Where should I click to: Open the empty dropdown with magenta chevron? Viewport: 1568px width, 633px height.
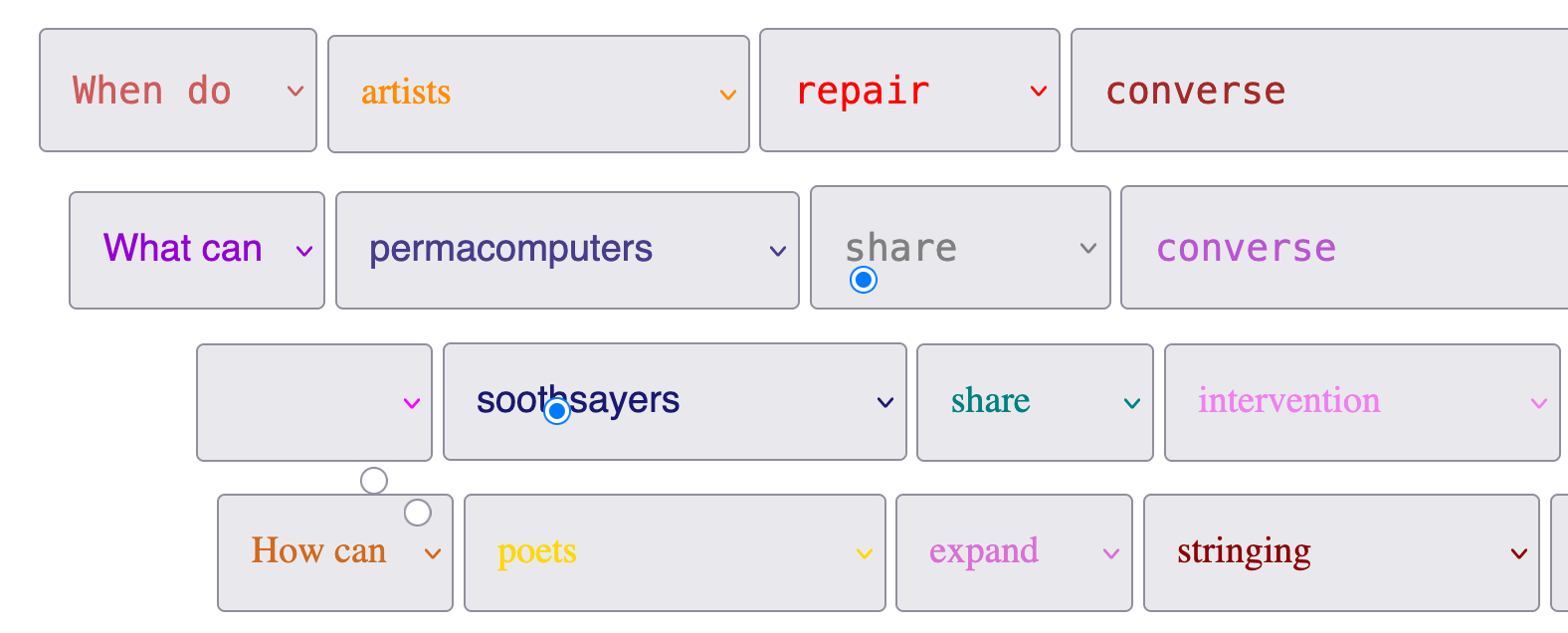click(314, 402)
